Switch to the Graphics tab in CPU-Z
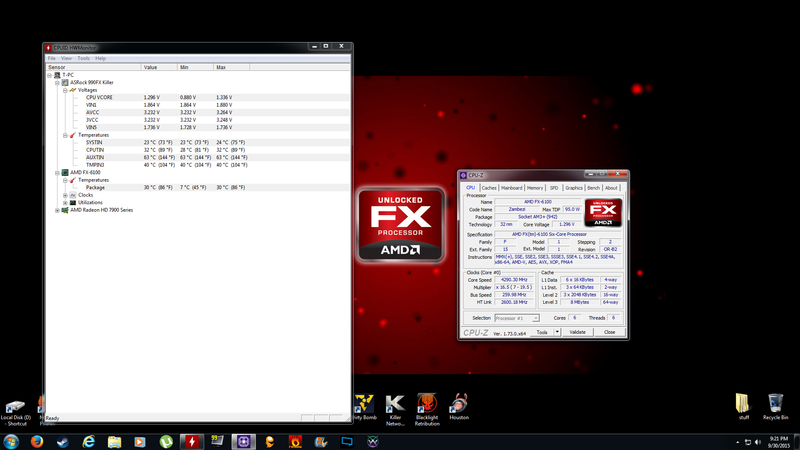This screenshot has width=800, height=450. point(573,188)
